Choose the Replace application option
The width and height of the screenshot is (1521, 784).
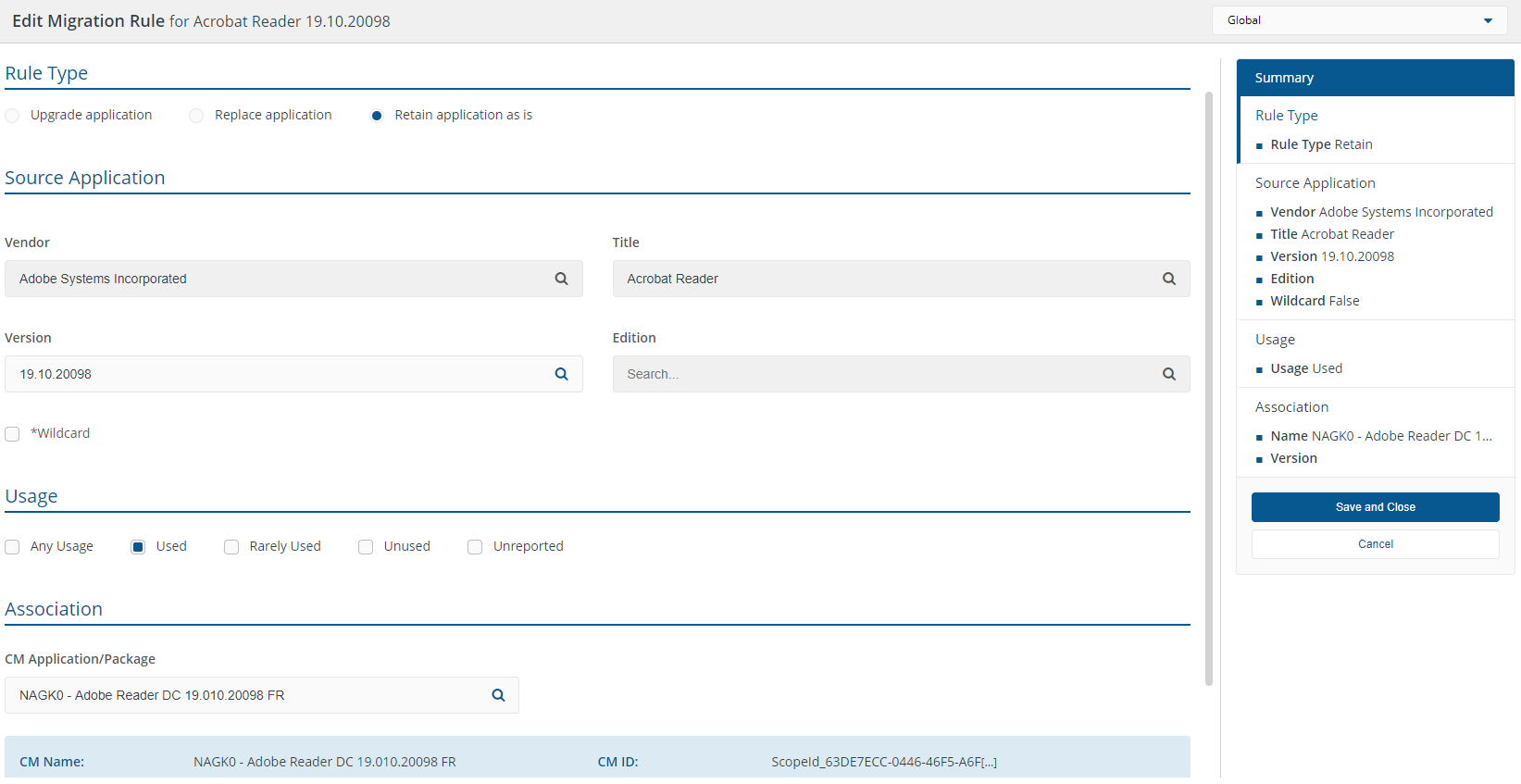pos(196,116)
